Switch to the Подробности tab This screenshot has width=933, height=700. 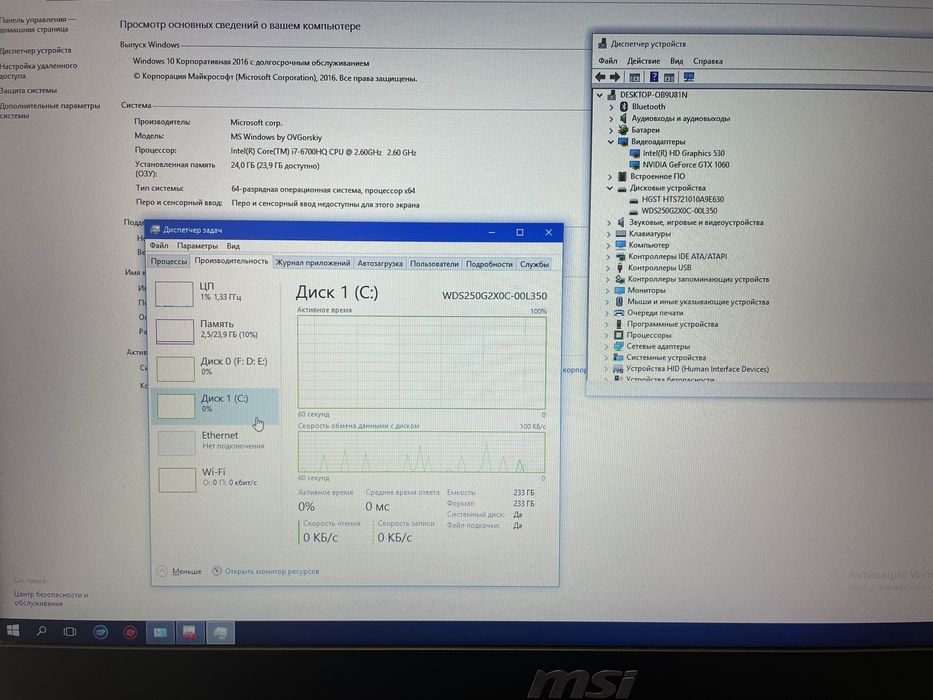[489, 264]
